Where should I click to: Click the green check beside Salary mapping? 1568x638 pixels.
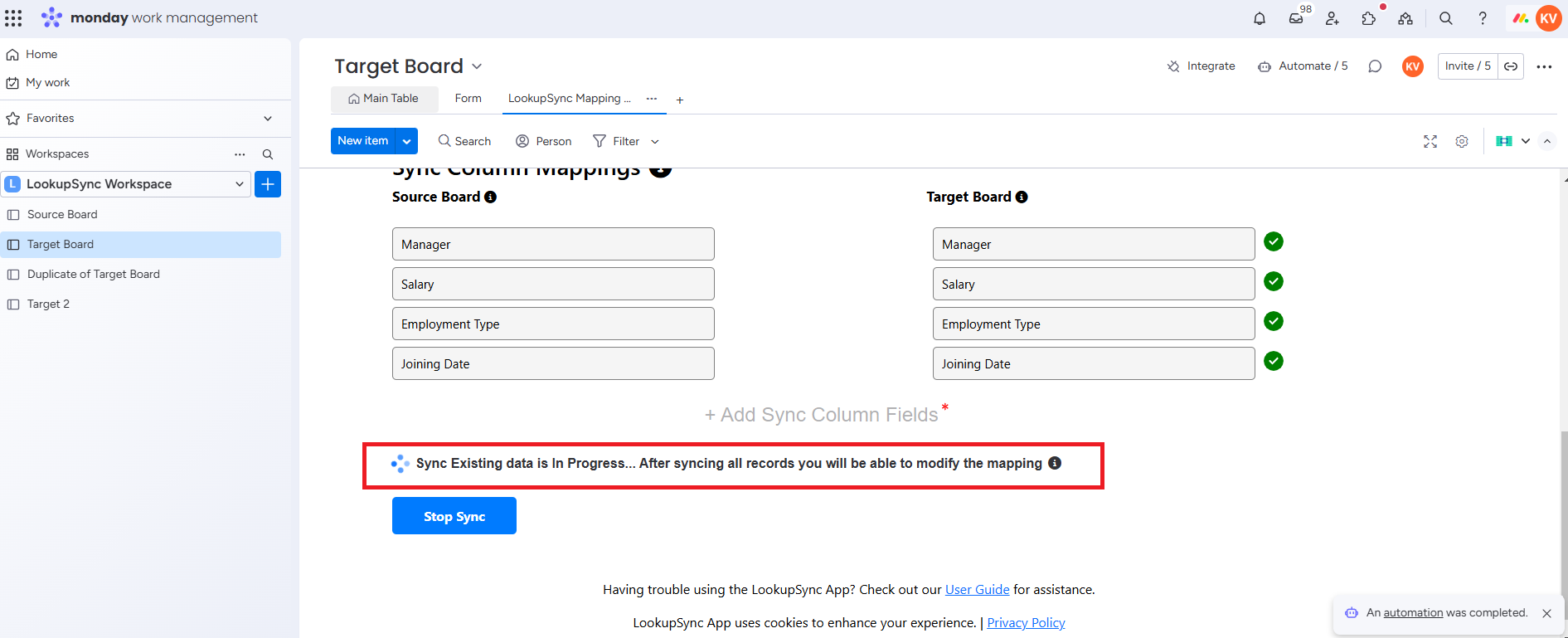1274,281
